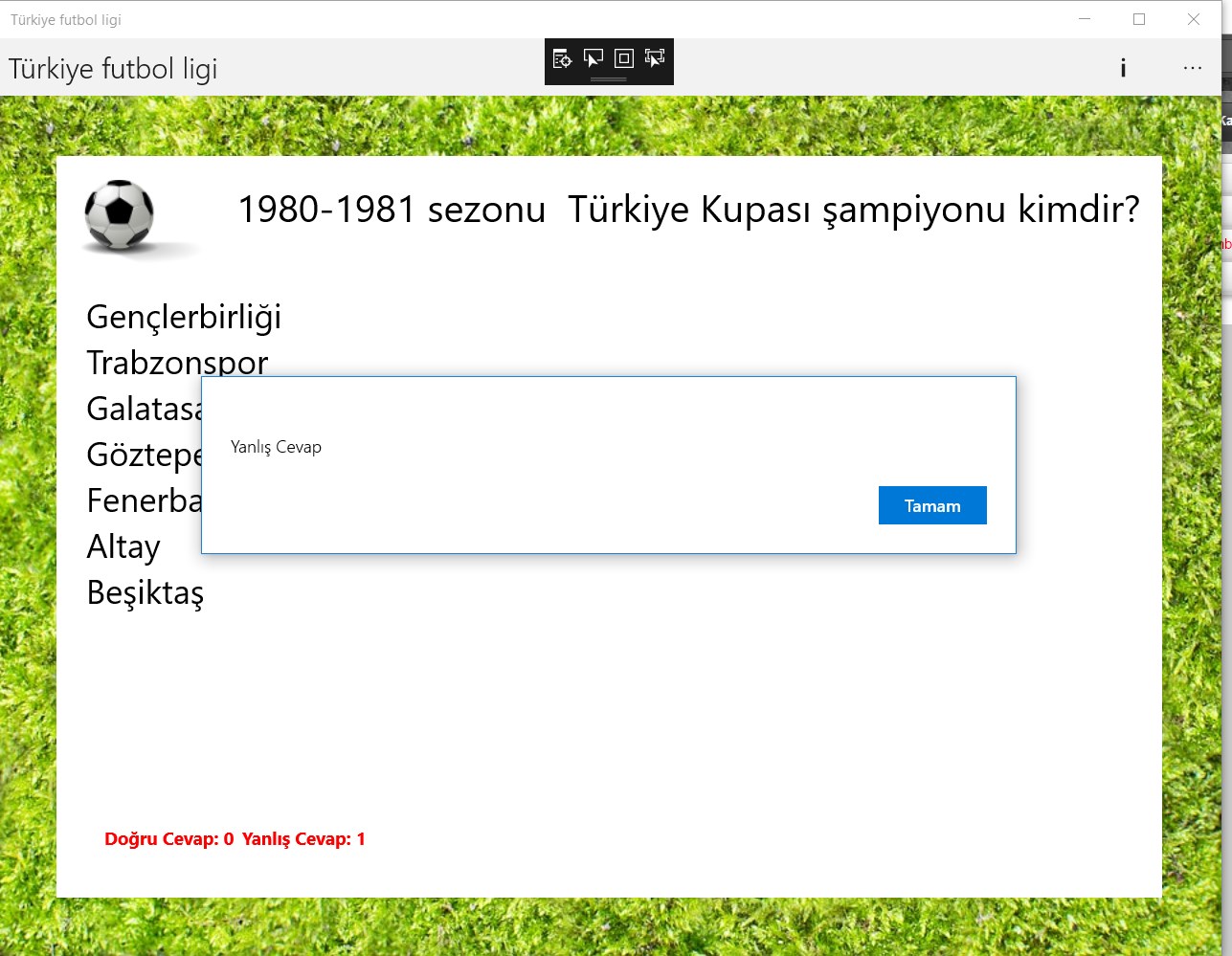Click the Yanlış Cevap dialog message
This screenshot has height=956, width=1232.
coord(276,447)
